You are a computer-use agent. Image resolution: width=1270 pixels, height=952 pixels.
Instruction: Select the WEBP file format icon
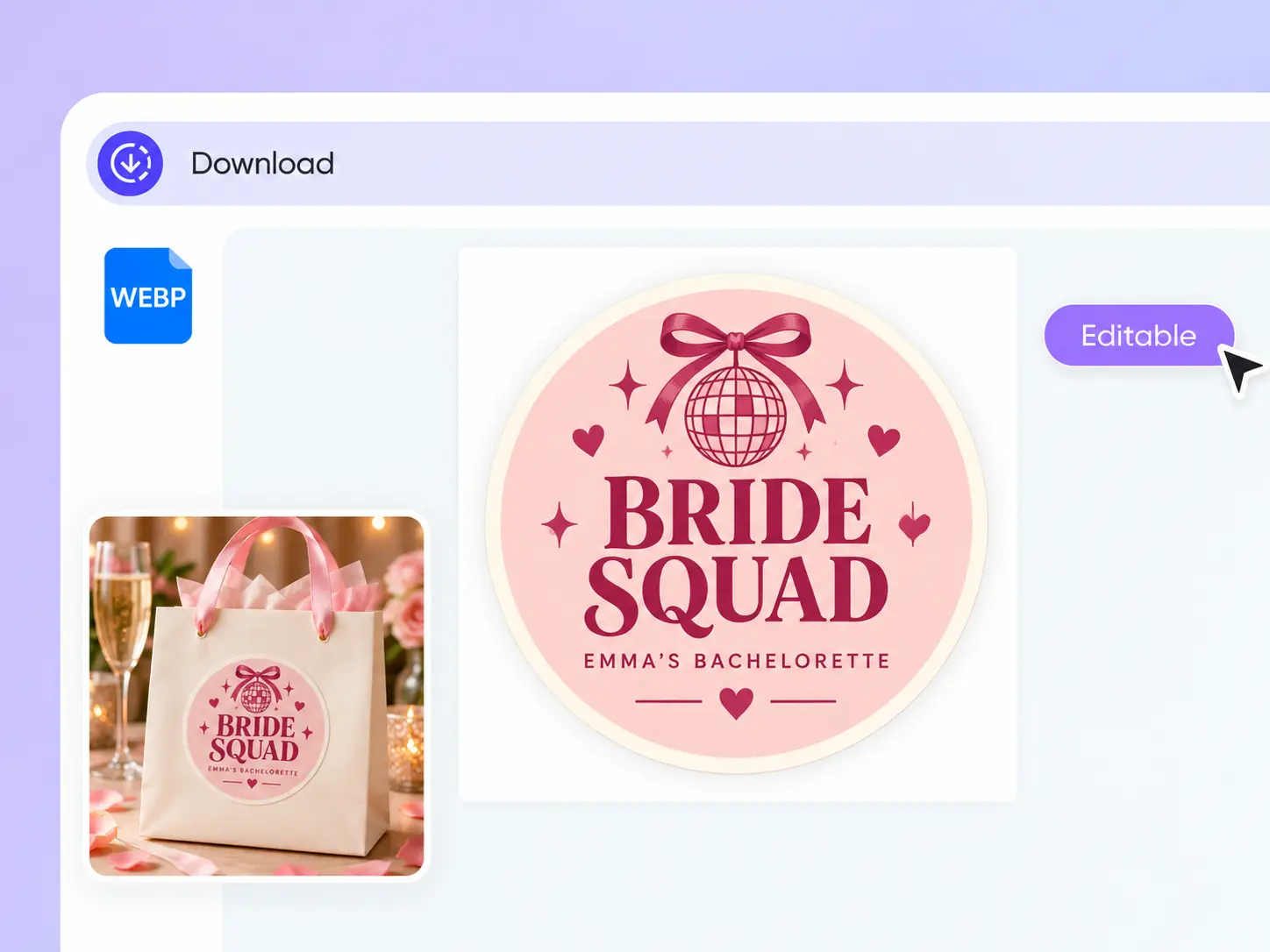coord(148,295)
